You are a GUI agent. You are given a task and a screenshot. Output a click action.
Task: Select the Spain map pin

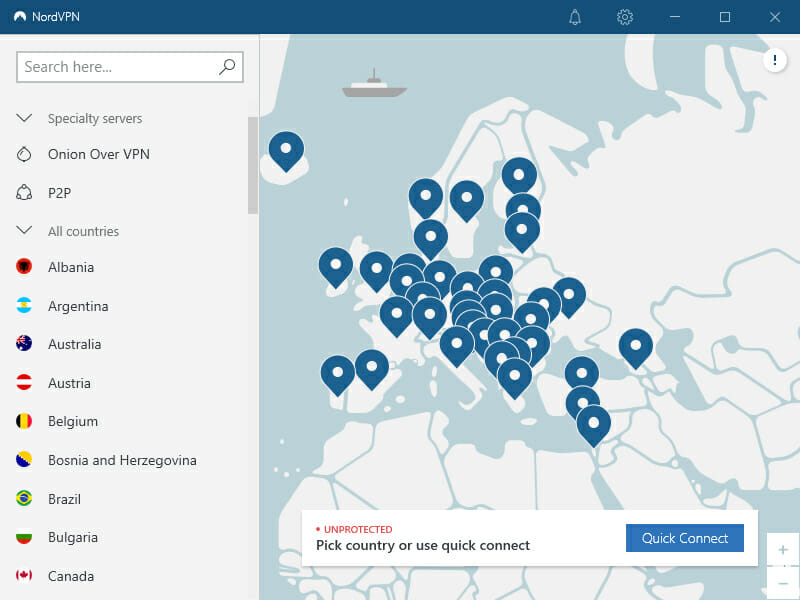[x=372, y=369]
